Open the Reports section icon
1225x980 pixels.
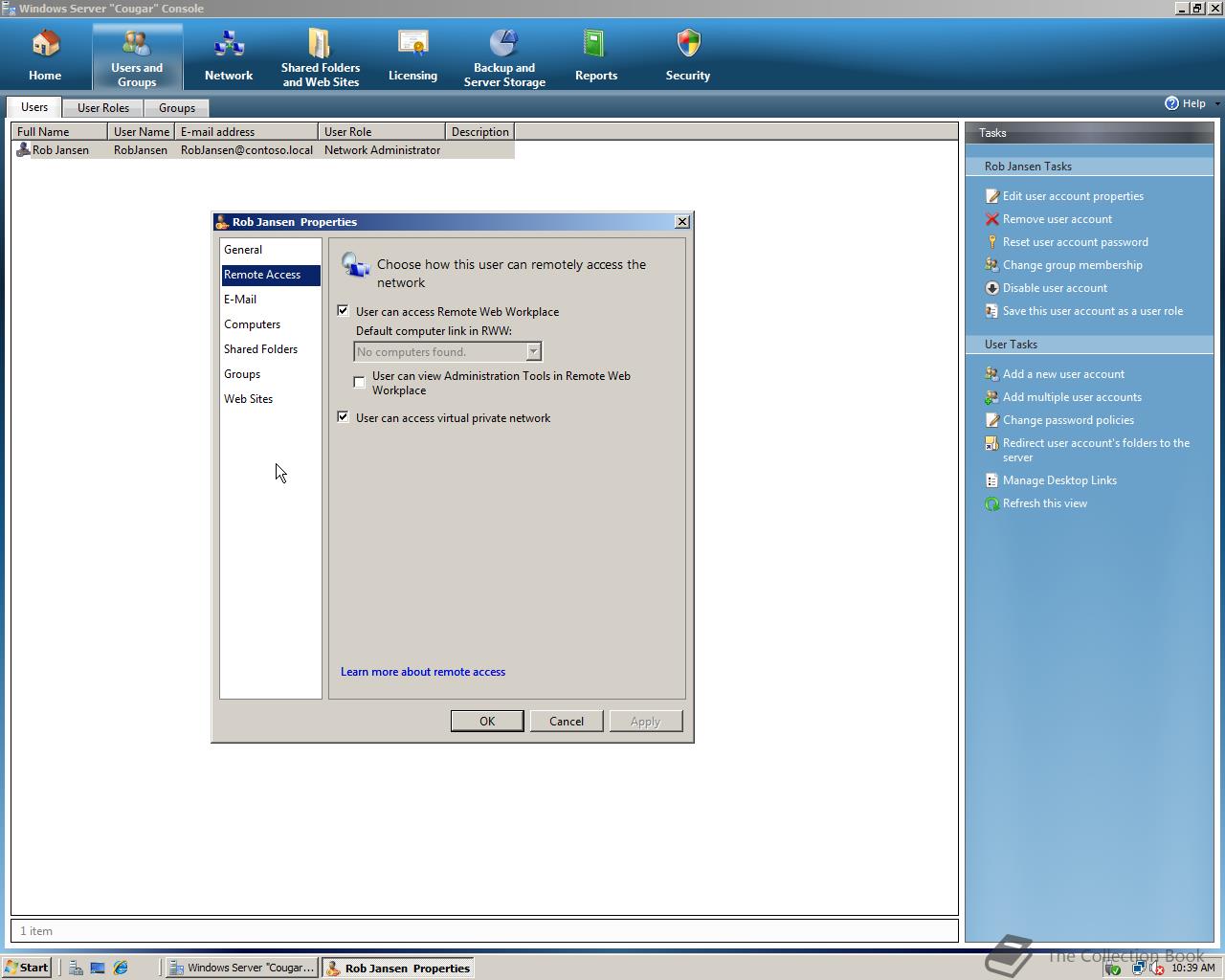point(595,44)
